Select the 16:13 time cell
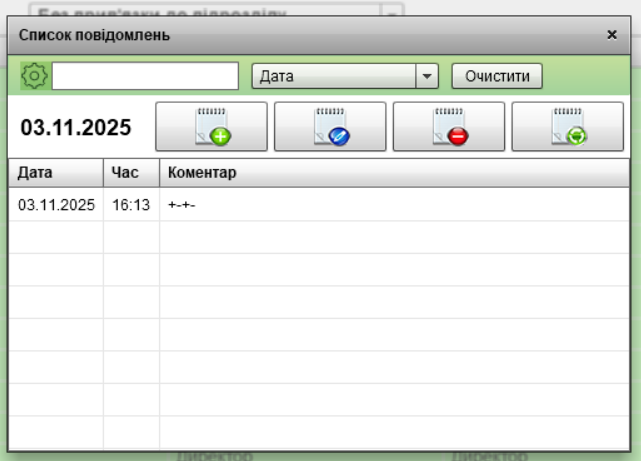This screenshot has width=641, height=461. point(131,205)
